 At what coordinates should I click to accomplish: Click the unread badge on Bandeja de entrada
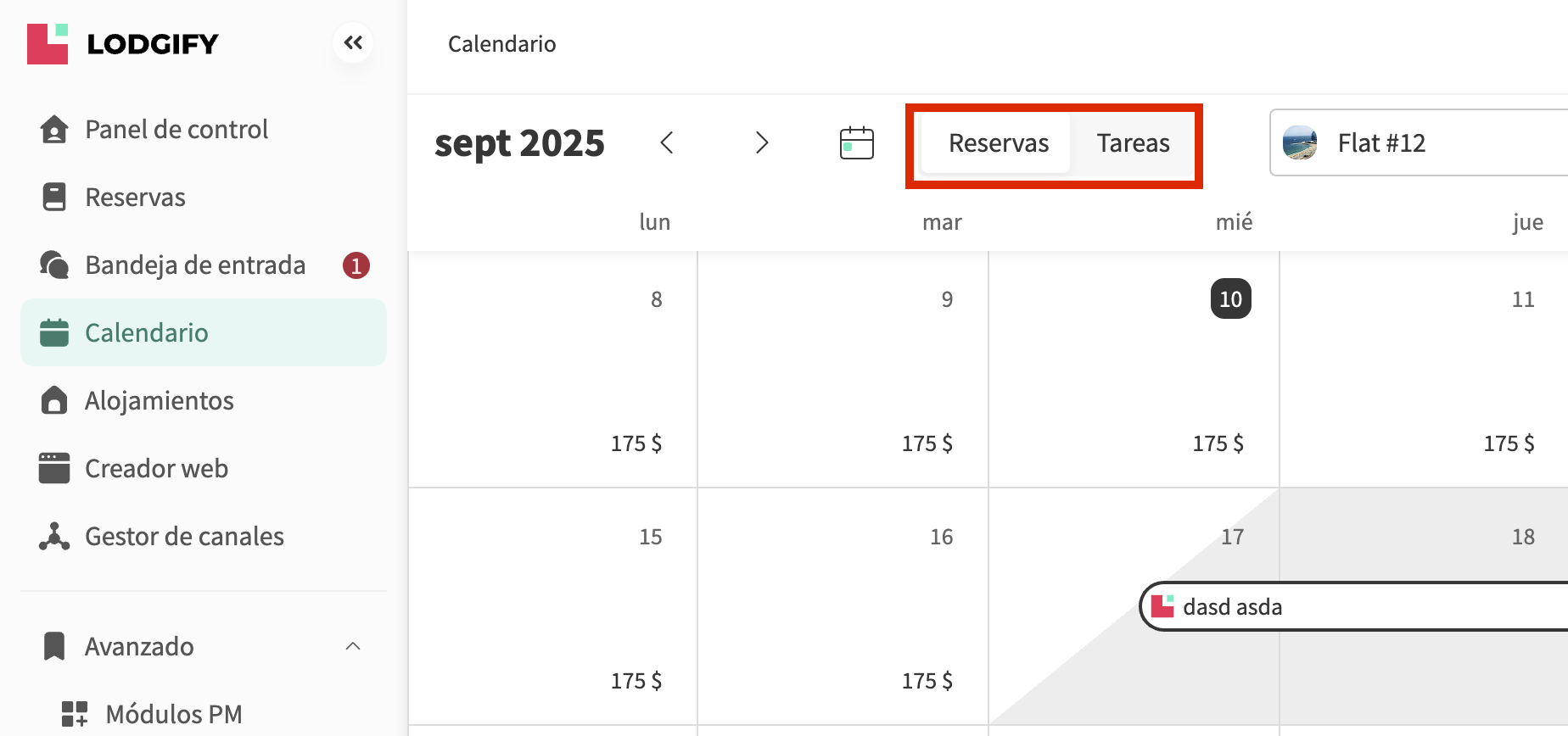(356, 265)
